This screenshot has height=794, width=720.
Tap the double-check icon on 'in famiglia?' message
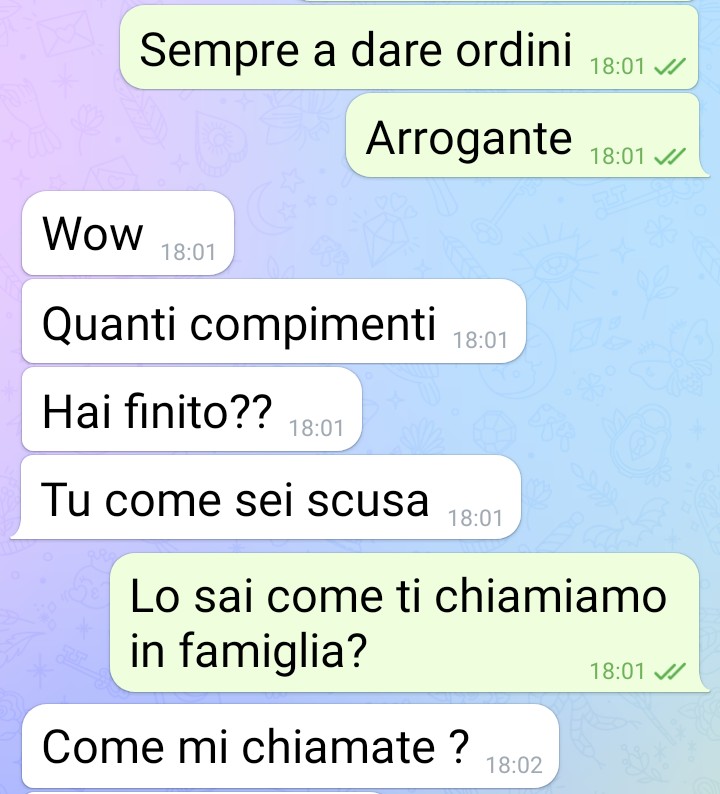(x=670, y=671)
